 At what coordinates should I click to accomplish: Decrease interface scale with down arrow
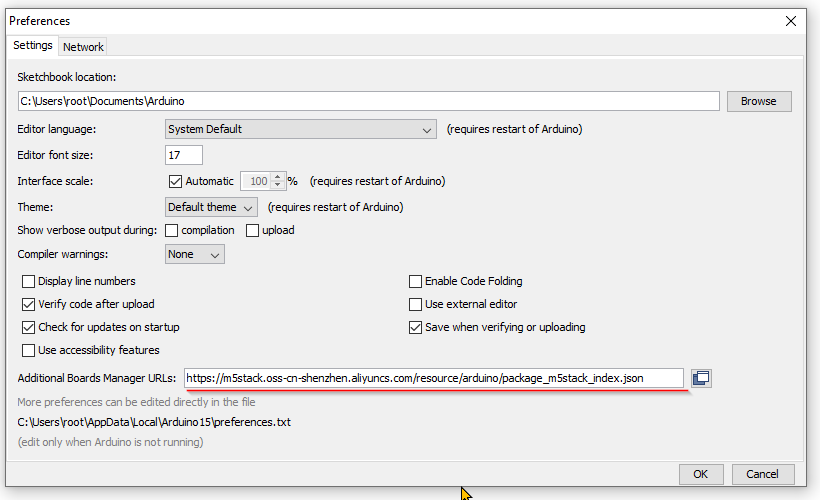(x=278, y=185)
